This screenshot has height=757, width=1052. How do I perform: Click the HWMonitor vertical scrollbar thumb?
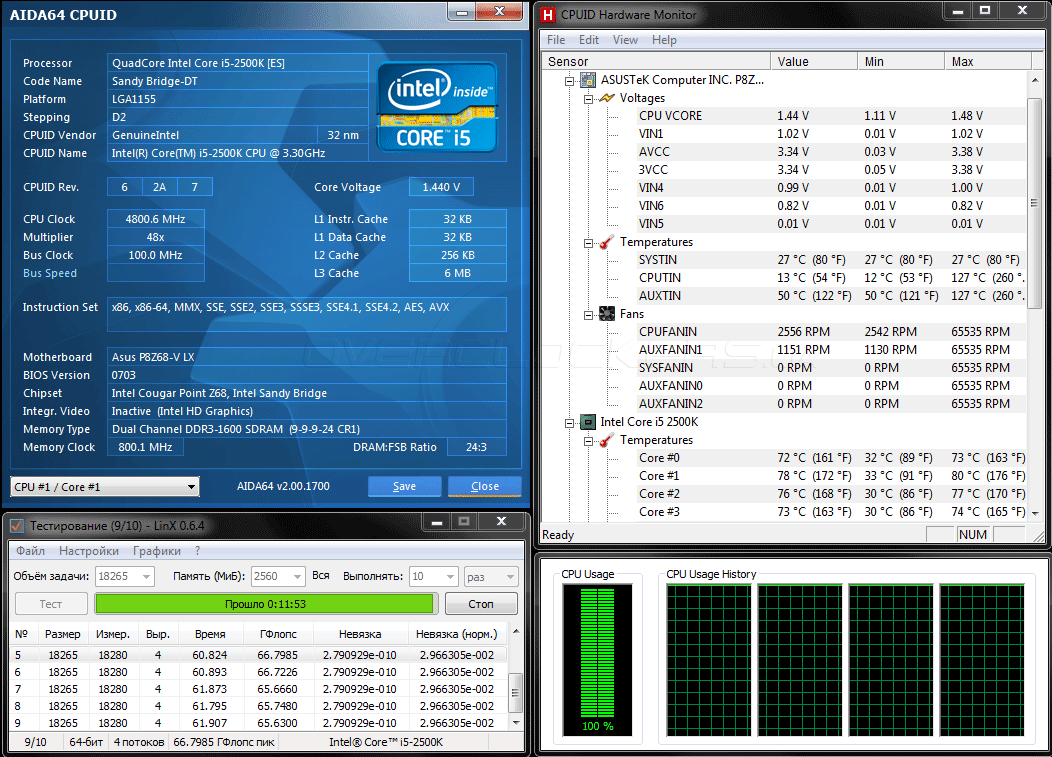1034,203
